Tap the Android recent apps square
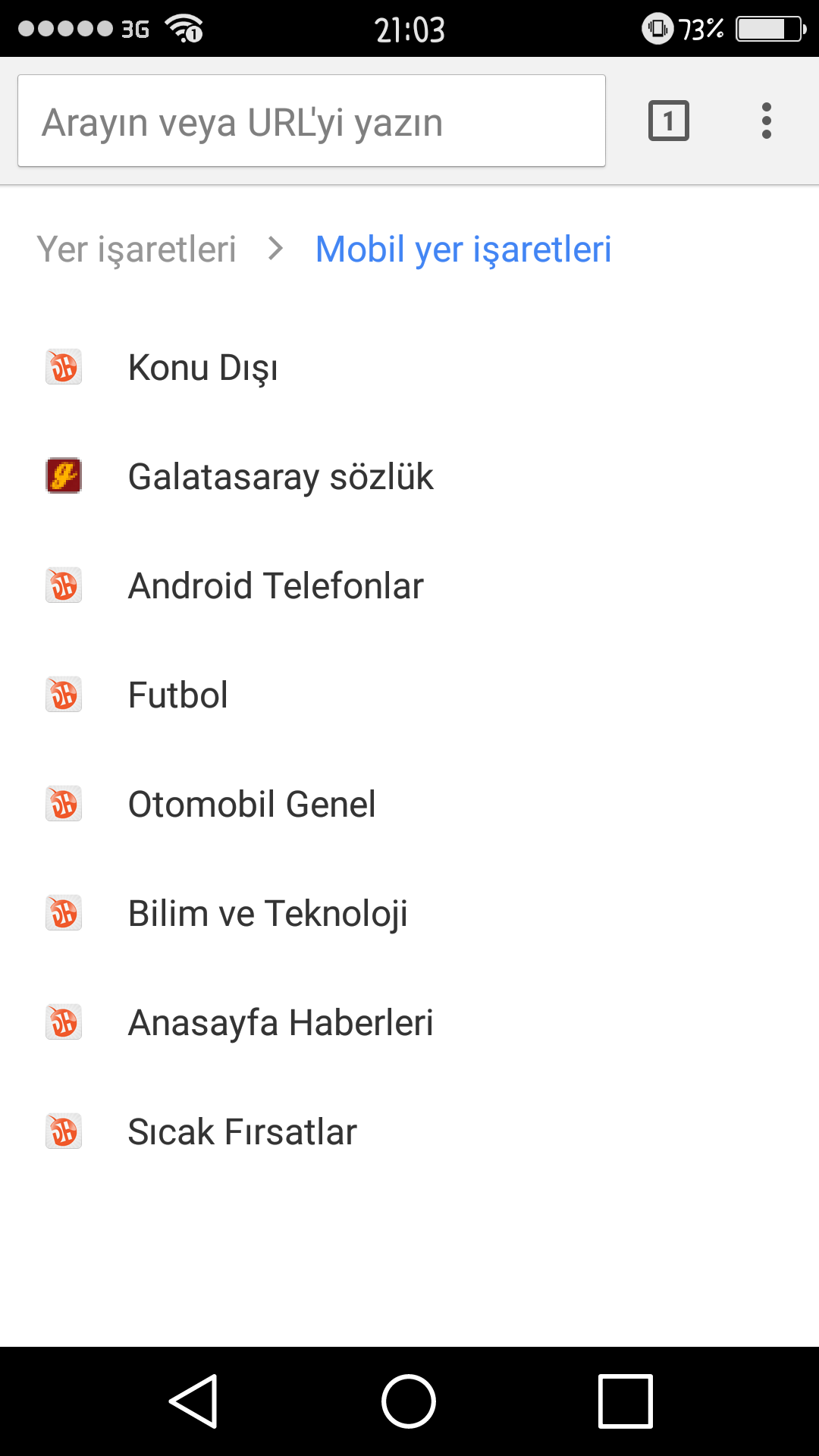This screenshot has width=819, height=1456. pyautogui.click(x=626, y=1401)
